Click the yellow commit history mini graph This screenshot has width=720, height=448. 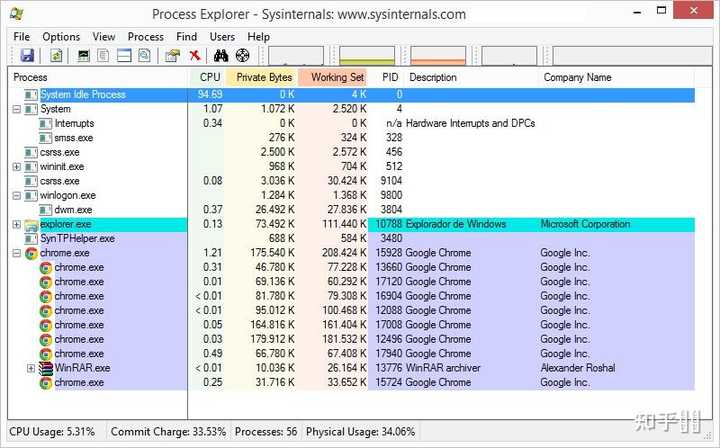tap(367, 56)
